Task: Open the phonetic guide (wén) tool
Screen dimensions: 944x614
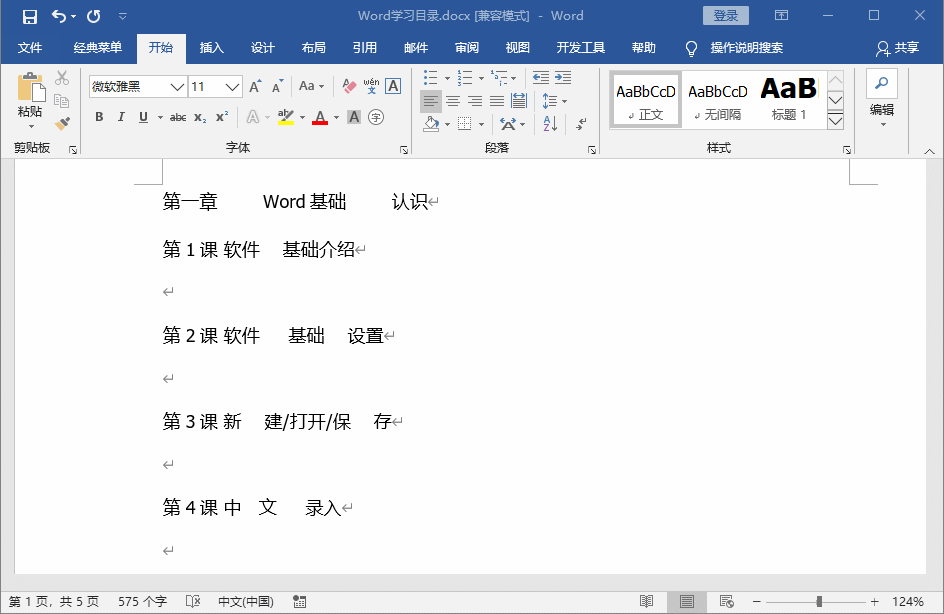Action: tap(371, 86)
